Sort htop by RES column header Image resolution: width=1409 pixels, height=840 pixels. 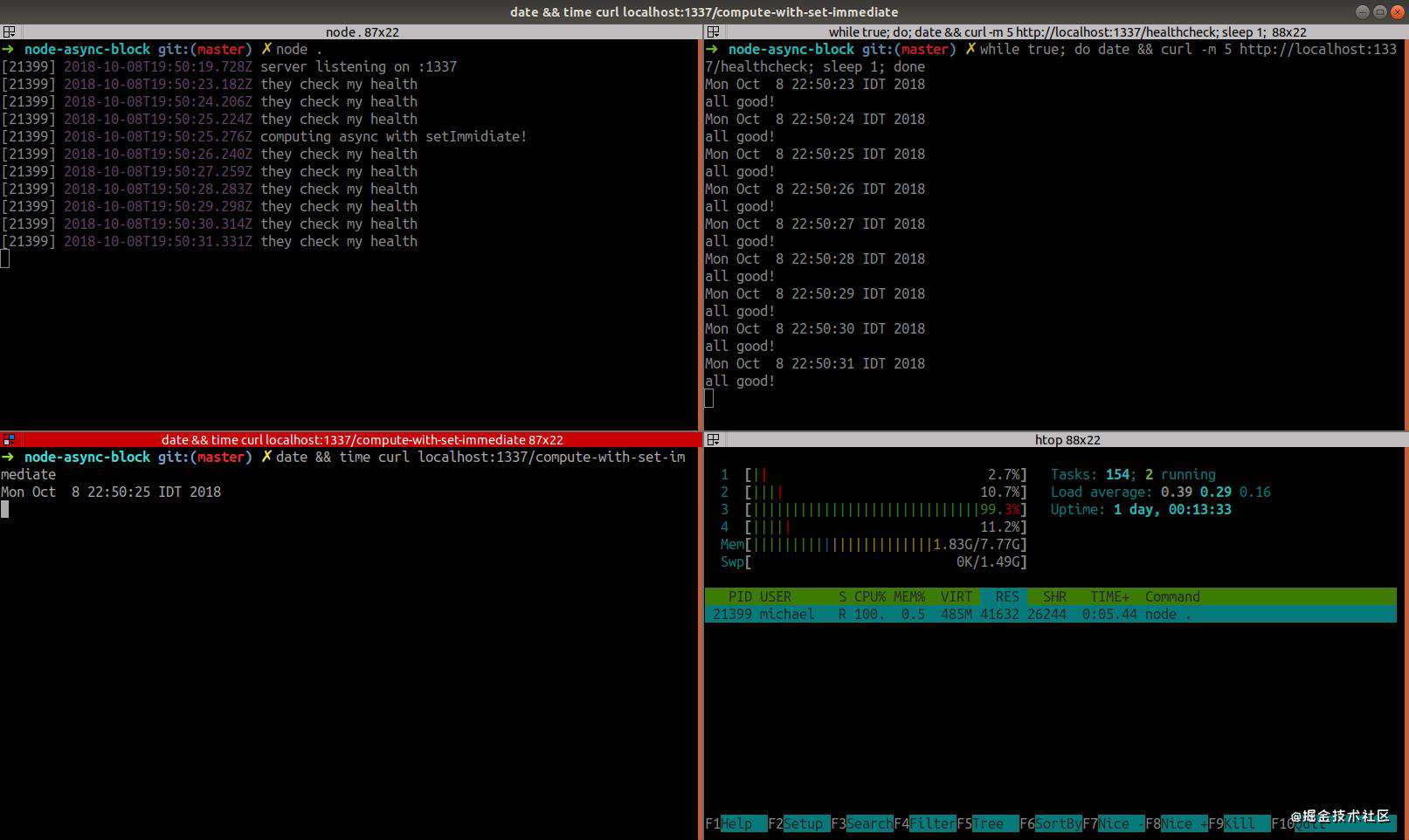coord(1006,597)
